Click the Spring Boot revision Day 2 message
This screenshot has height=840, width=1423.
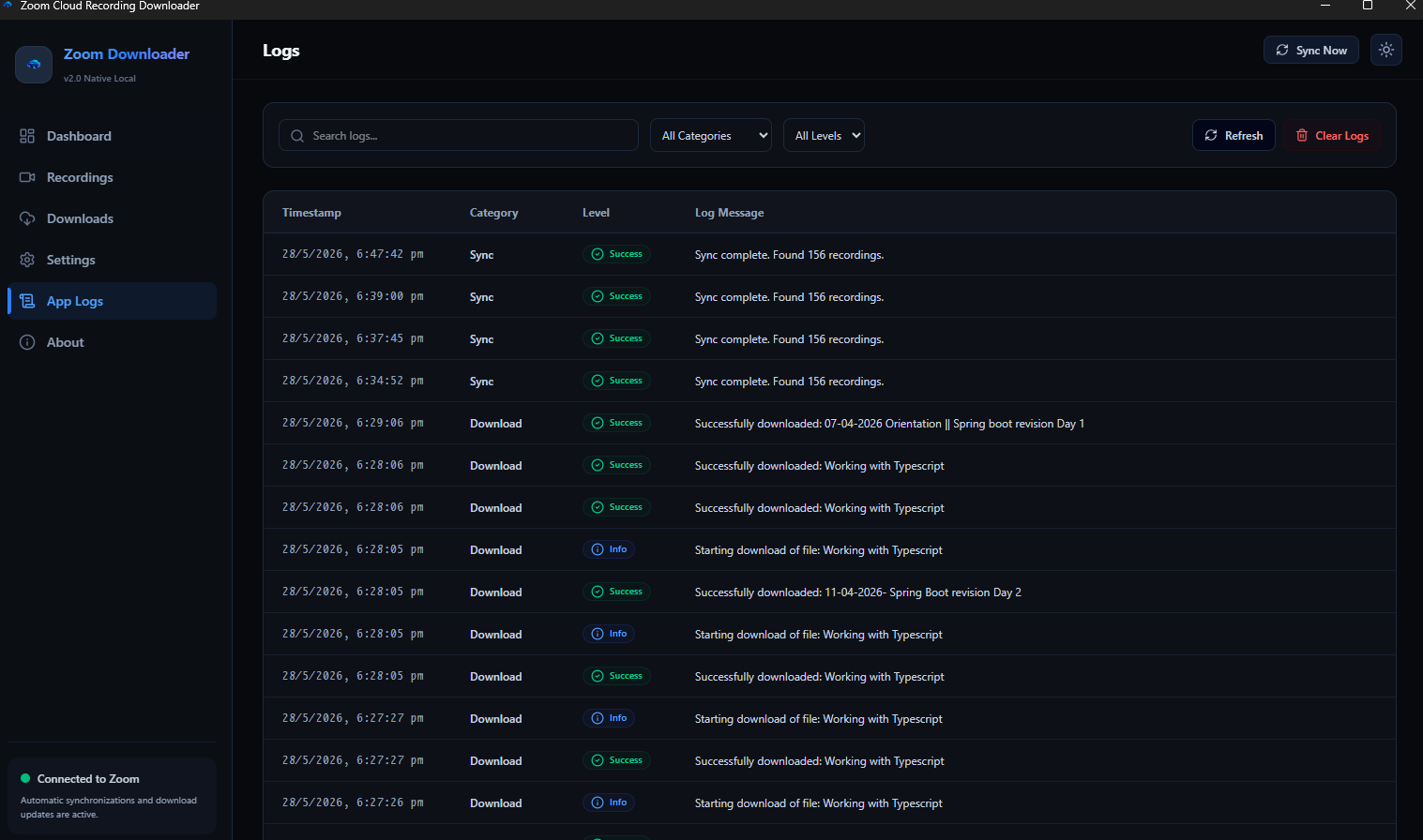(857, 592)
